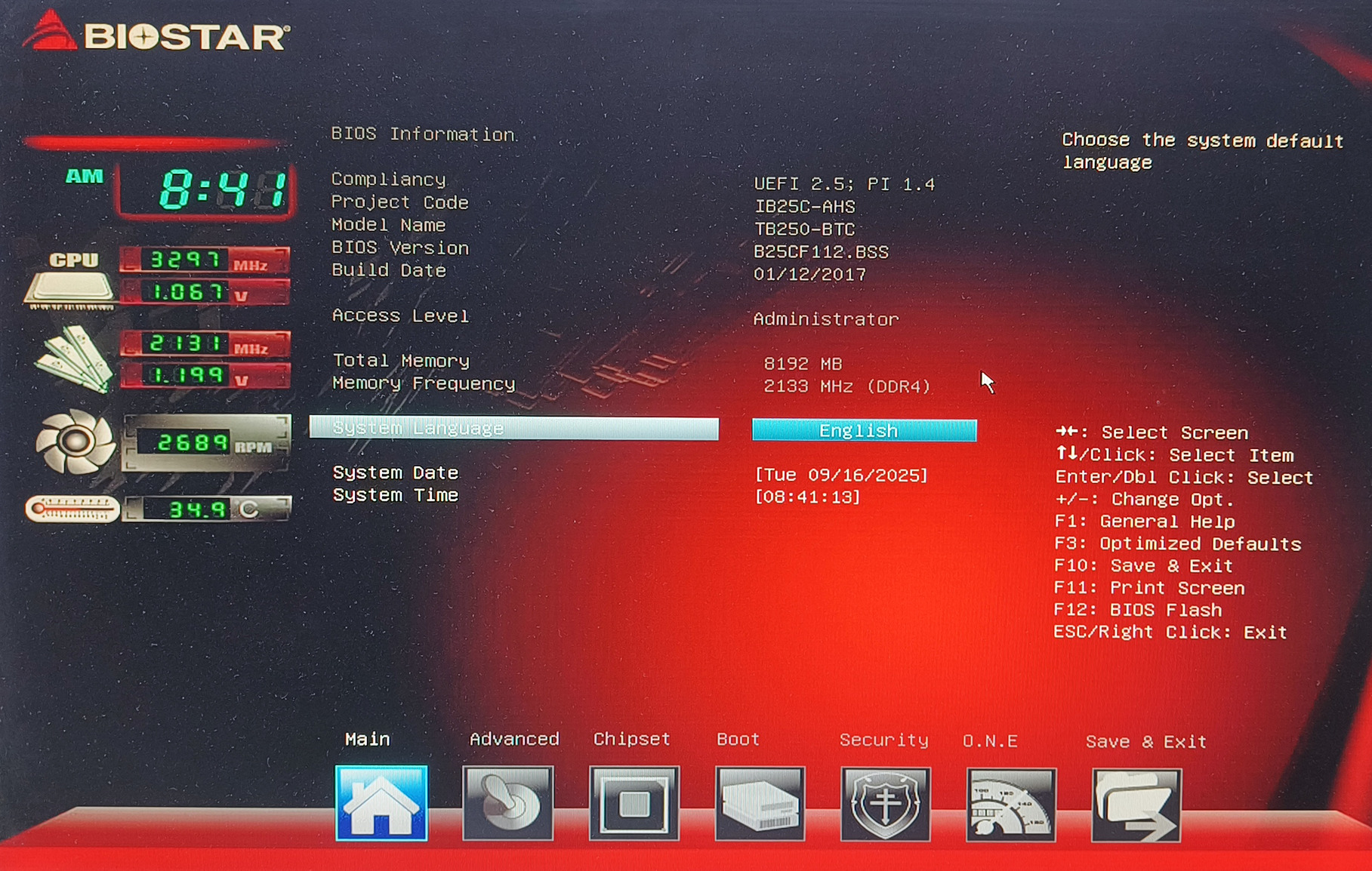Viewport: 1372px width, 871px height.
Task: Edit the System Date value field
Action: 841,475
